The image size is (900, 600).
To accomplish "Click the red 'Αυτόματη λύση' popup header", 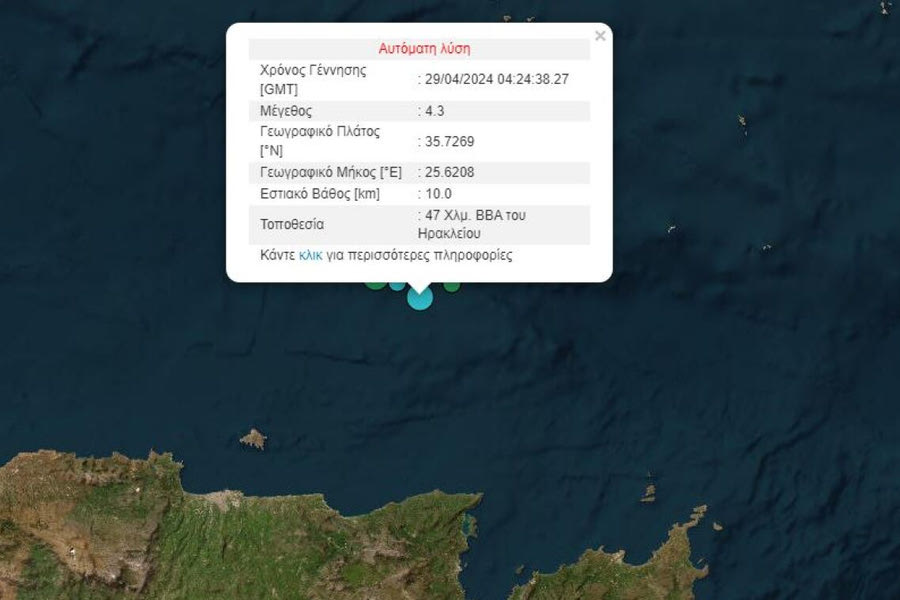I will (424, 48).
